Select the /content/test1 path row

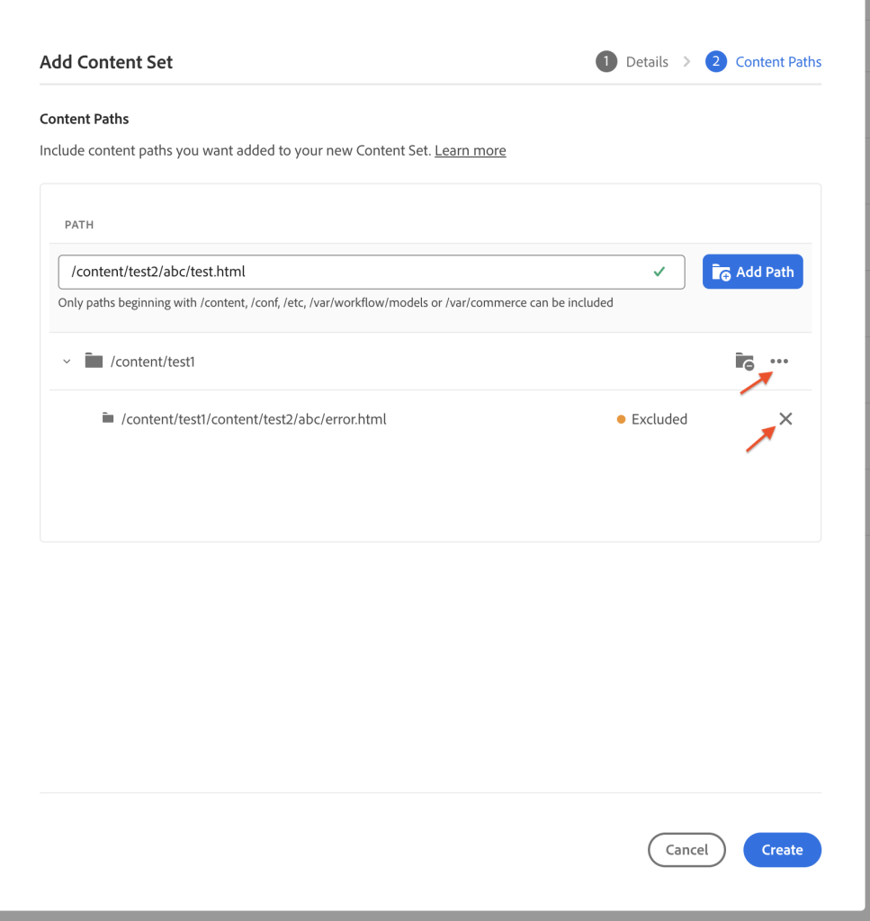point(431,361)
